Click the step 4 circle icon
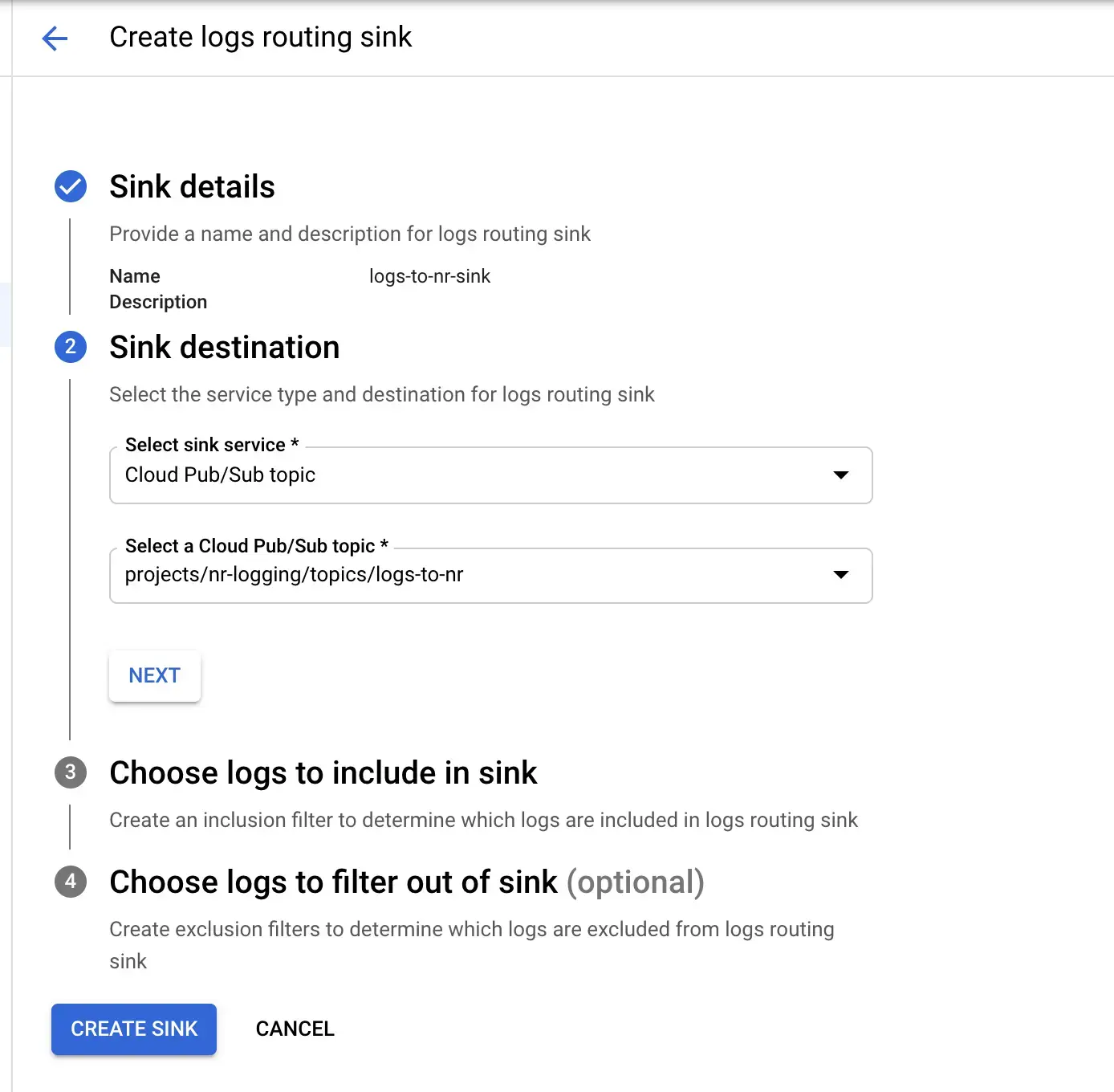This screenshot has width=1114, height=1092. click(71, 882)
